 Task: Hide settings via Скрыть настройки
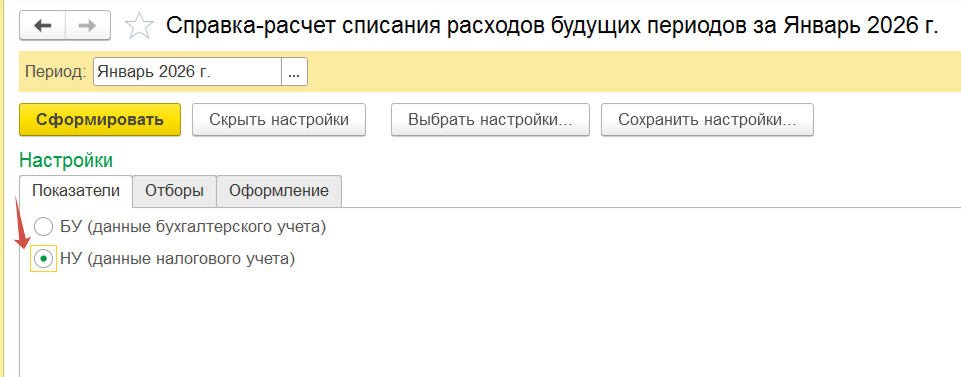point(279,120)
